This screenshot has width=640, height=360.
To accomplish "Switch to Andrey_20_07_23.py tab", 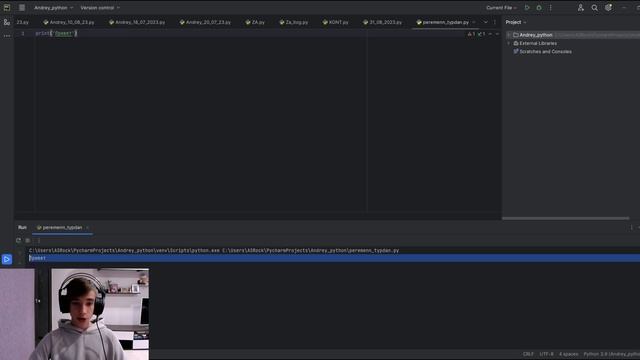I will coord(205,22).
